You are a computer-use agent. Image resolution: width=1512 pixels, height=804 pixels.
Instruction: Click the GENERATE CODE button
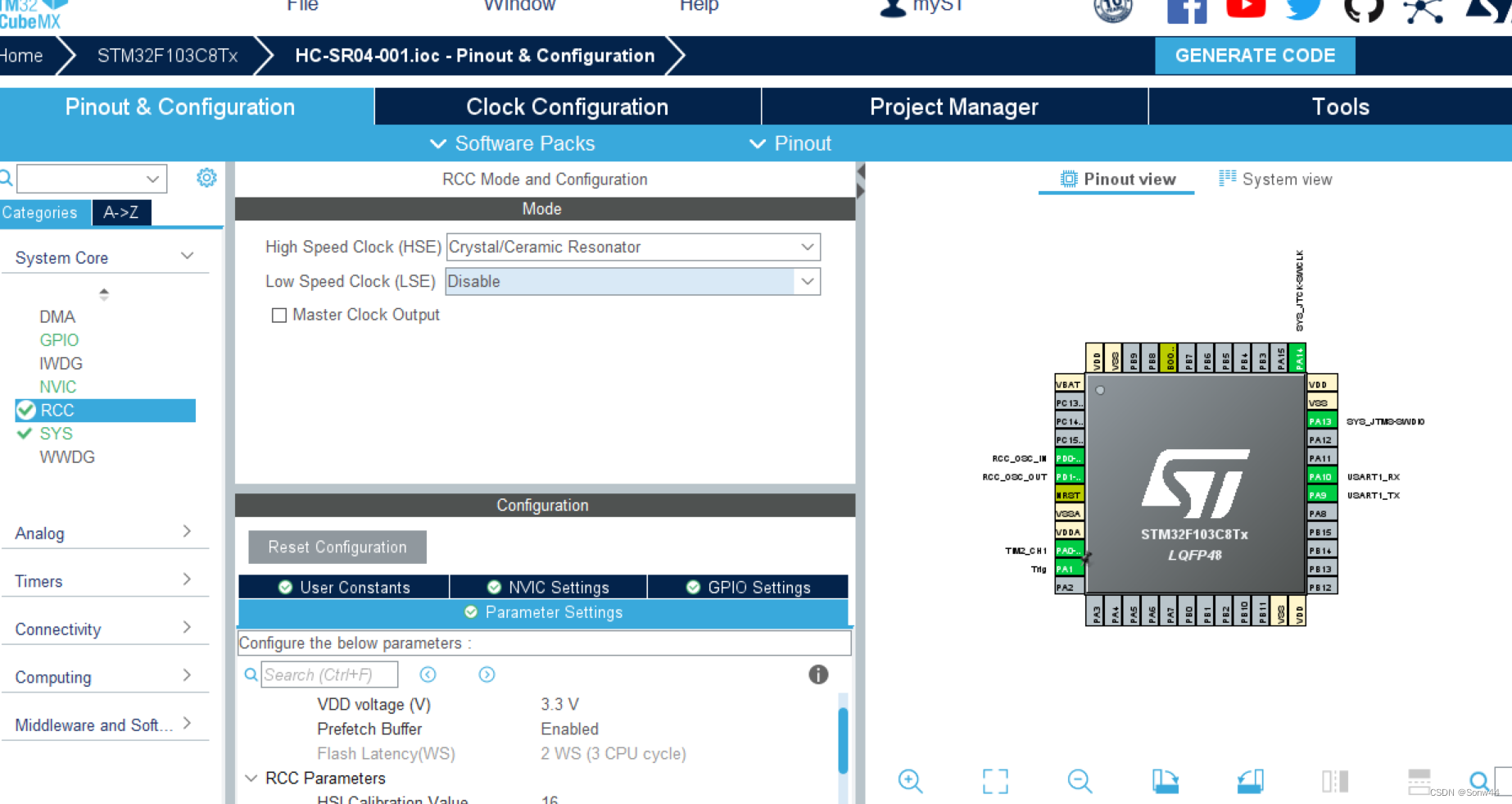tap(1255, 56)
